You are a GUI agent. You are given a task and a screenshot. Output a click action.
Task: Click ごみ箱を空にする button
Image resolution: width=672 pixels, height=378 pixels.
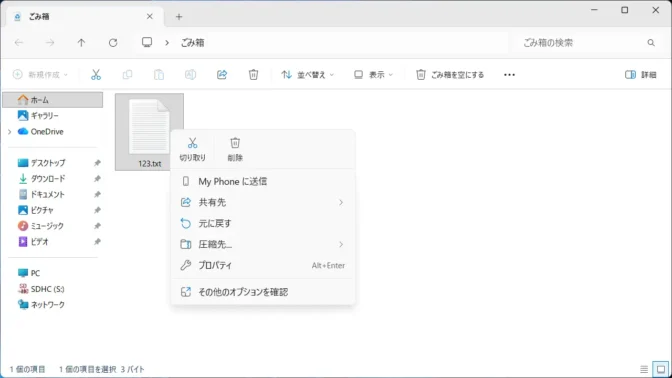pyautogui.click(x=450, y=75)
